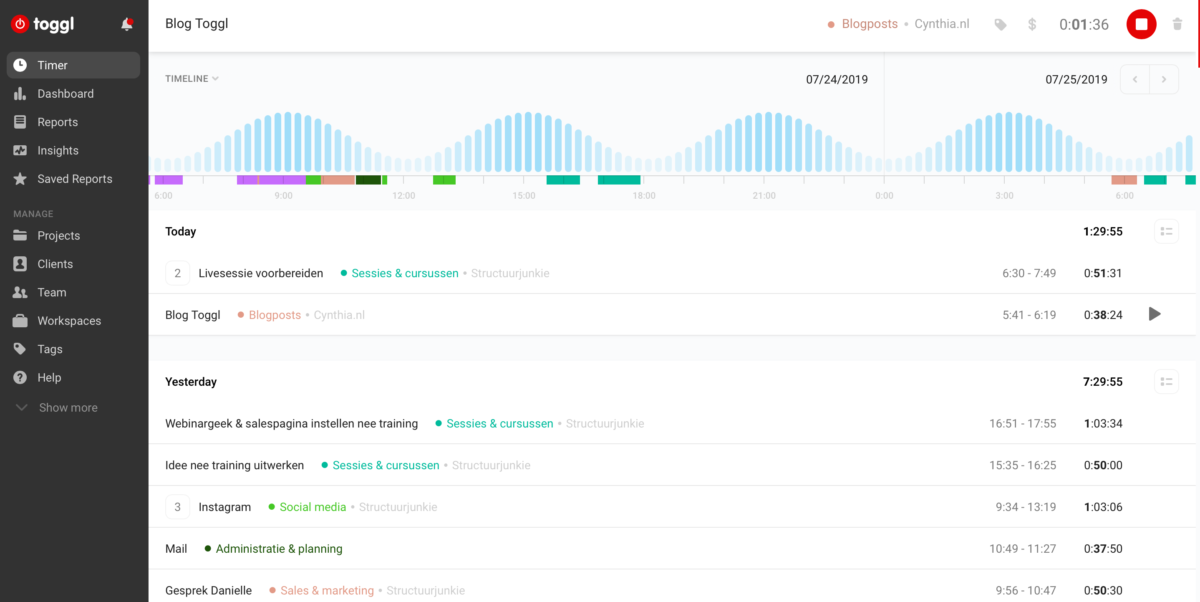Go to Reports page
Screen dimensions: 1200x602
(x=57, y=122)
